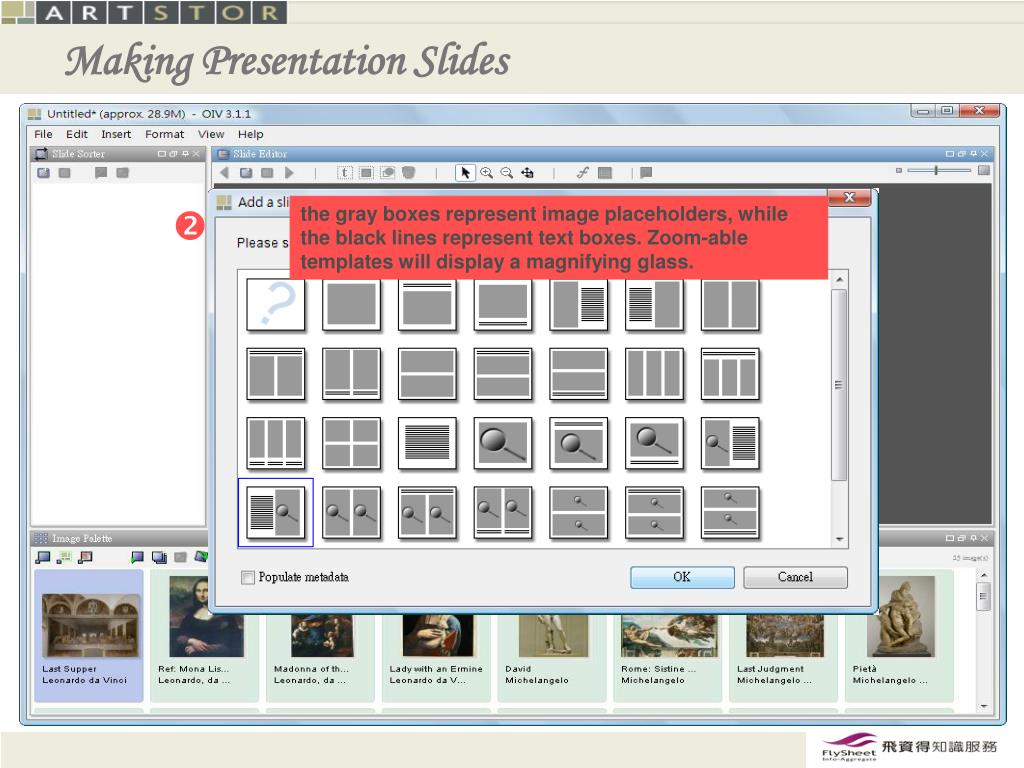1024x768 pixels.
Task: Click the first icon in Image Palette toolbar
Action: tap(43, 557)
